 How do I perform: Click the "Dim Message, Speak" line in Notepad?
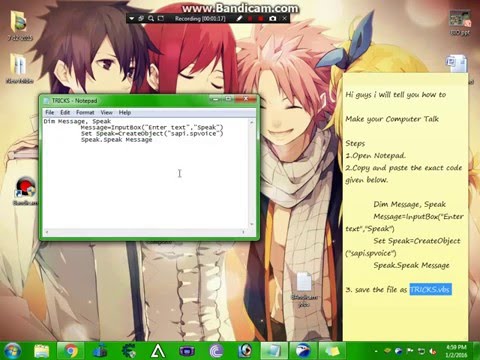click(x=77, y=121)
